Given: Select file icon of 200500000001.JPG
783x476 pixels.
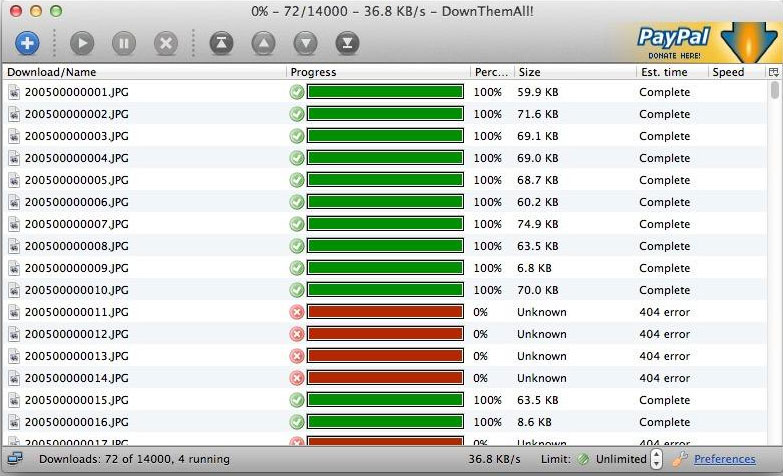Looking at the screenshot, I should pos(14,92).
